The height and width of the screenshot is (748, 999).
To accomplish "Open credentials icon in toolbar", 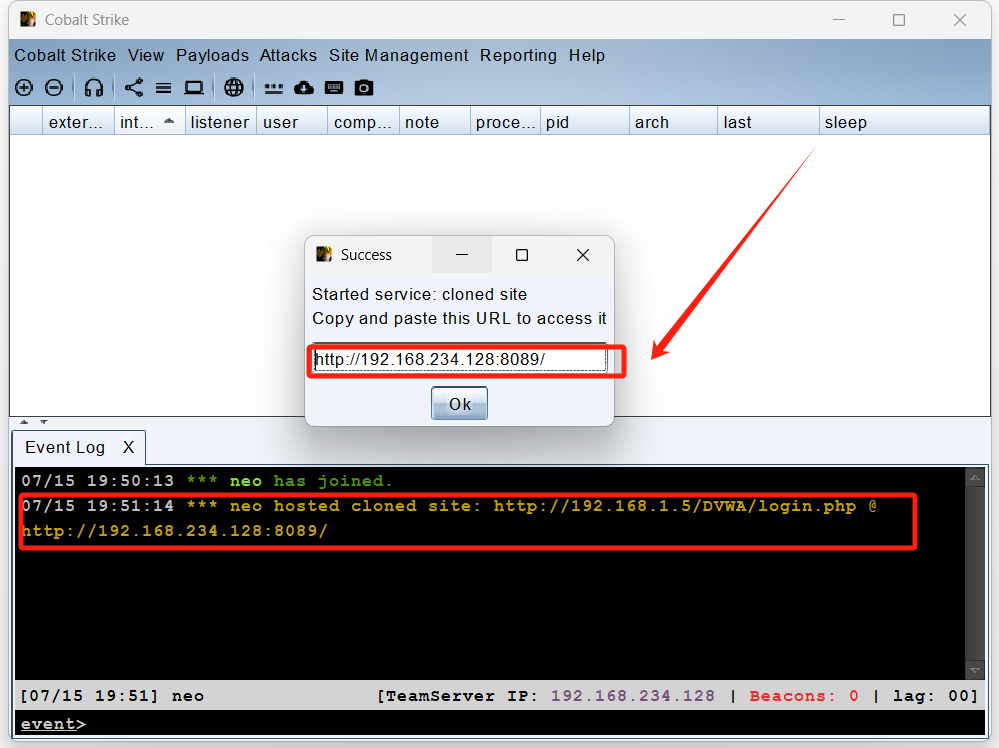I will click(274, 88).
